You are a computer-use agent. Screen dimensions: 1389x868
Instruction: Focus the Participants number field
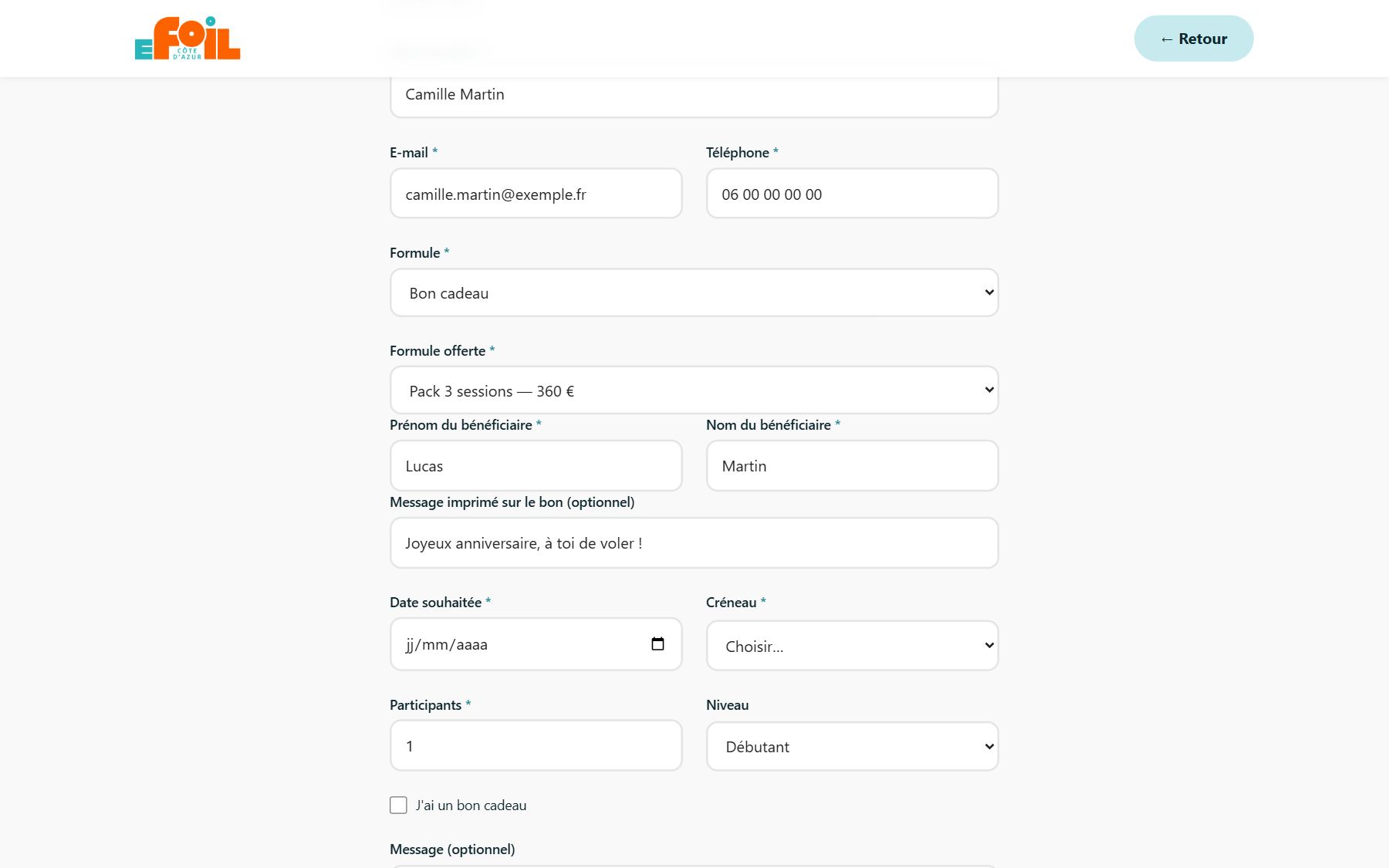click(536, 745)
